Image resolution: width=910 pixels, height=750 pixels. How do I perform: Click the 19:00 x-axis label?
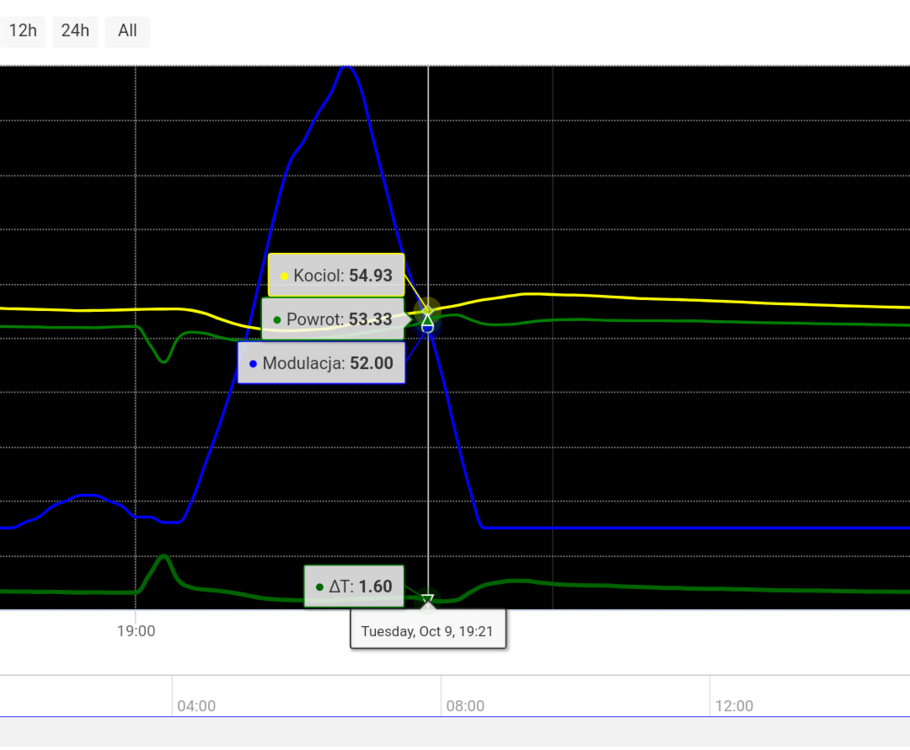[136, 631]
